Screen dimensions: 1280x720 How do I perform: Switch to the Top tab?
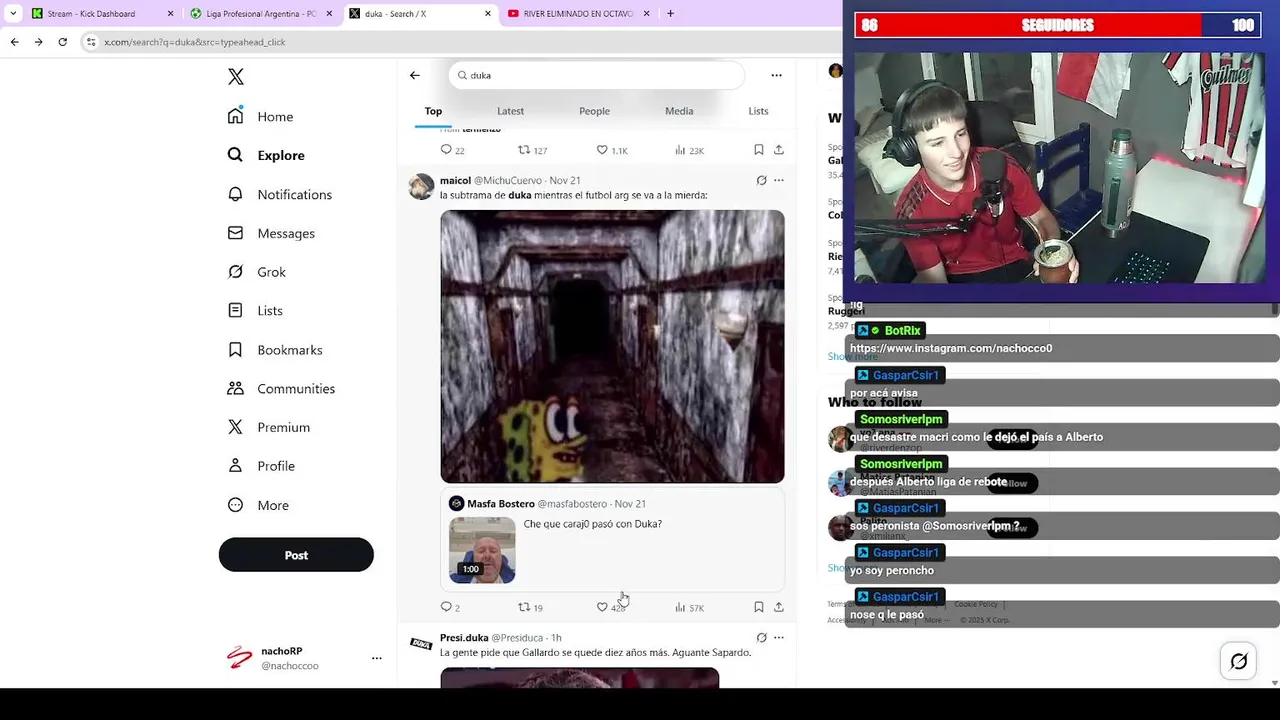[x=433, y=111]
